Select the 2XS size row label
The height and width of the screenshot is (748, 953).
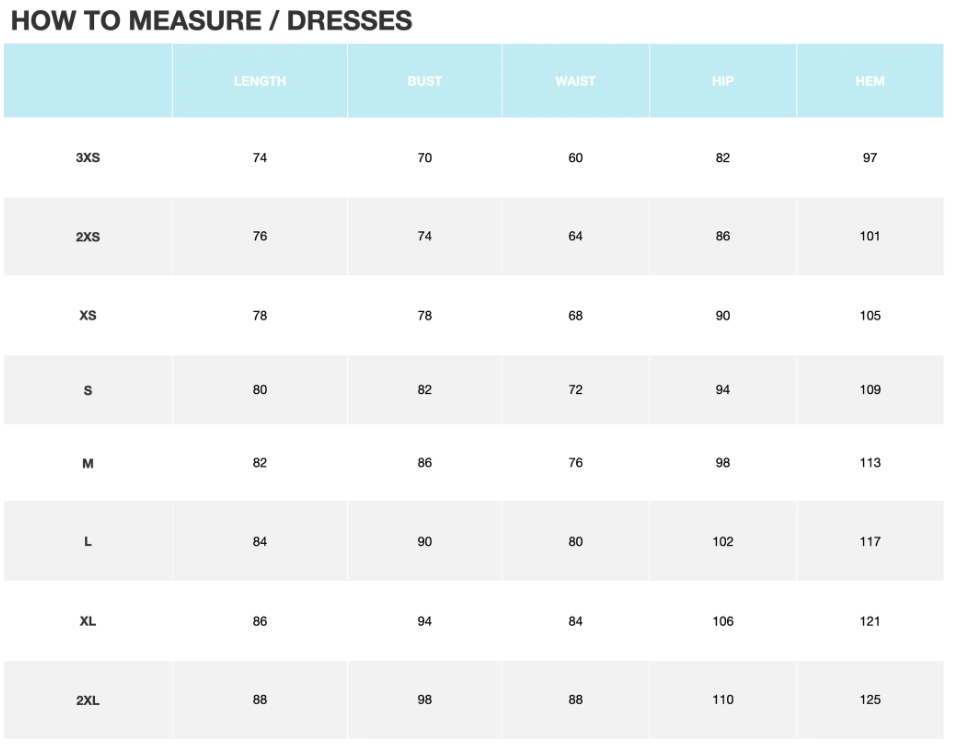[x=88, y=237]
